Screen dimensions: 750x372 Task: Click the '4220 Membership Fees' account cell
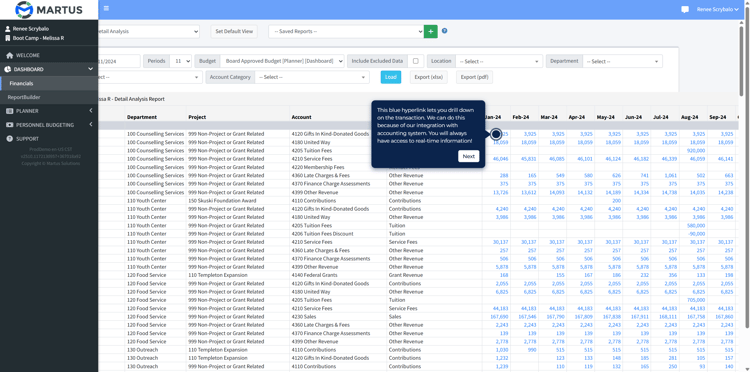pyautogui.click(x=317, y=167)
